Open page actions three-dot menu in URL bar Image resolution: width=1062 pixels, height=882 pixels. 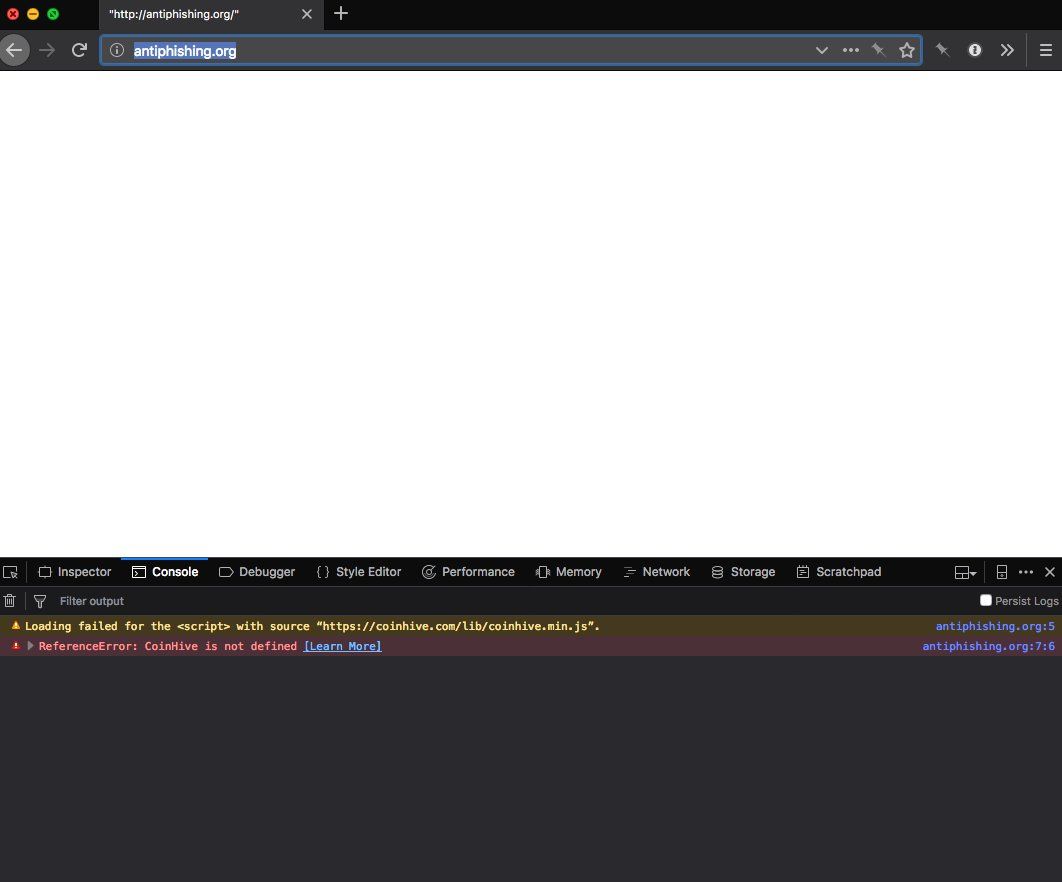pos(851,50)
